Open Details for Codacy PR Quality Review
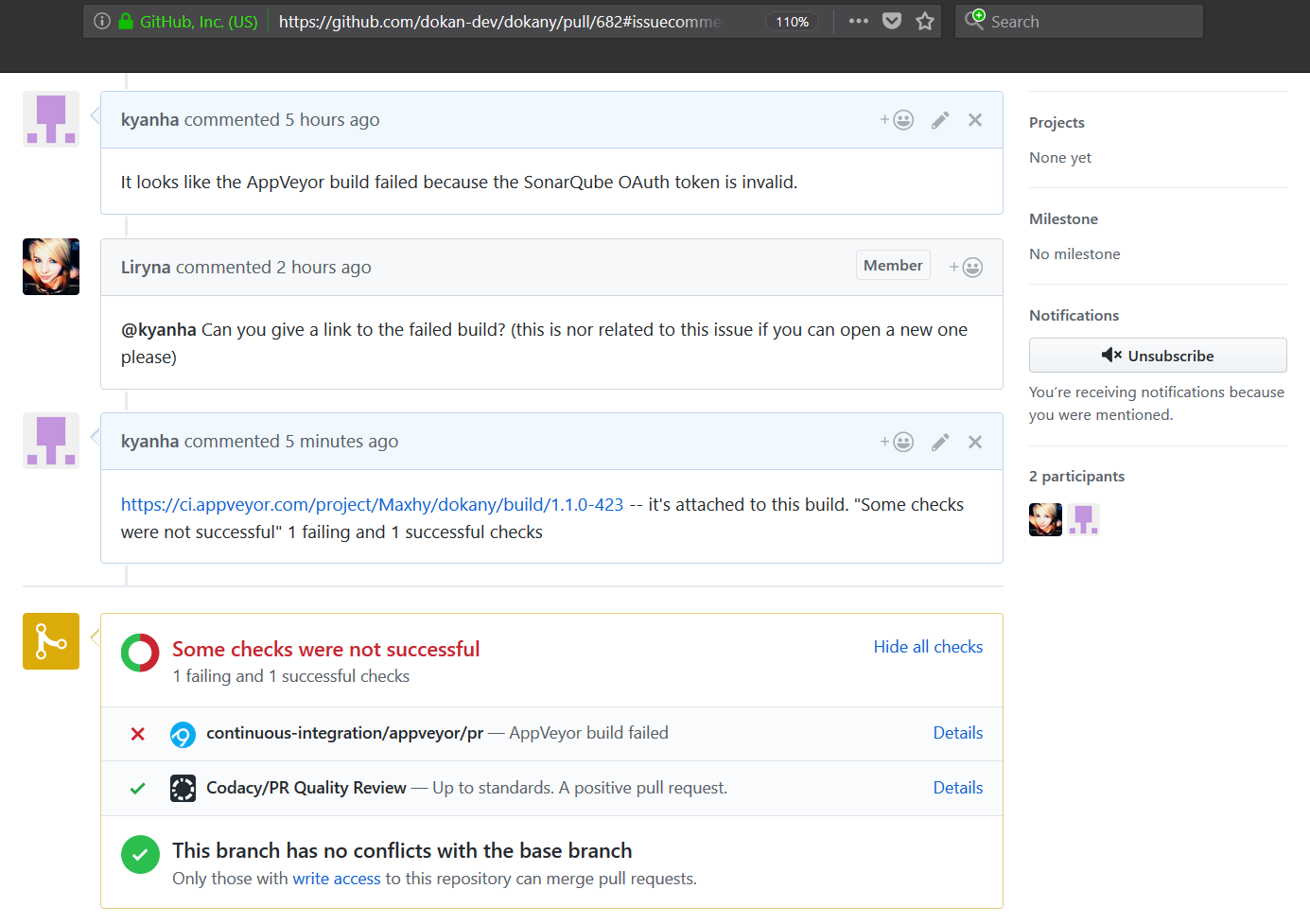Screen dimensions: 1310x924 tap(958, 788)
